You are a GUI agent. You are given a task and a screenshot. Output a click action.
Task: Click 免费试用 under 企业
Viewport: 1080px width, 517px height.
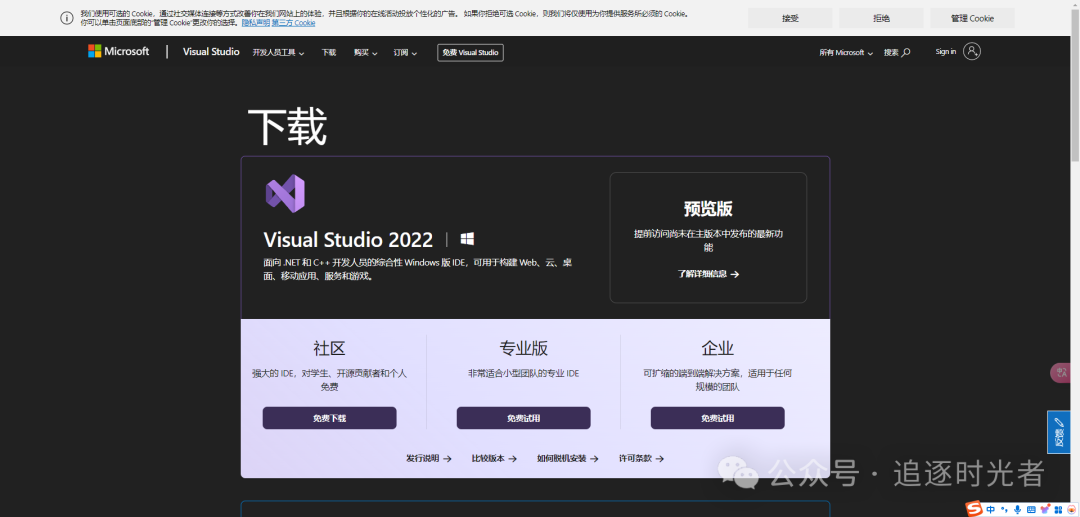pyautogui.click(x=718, y=418)
